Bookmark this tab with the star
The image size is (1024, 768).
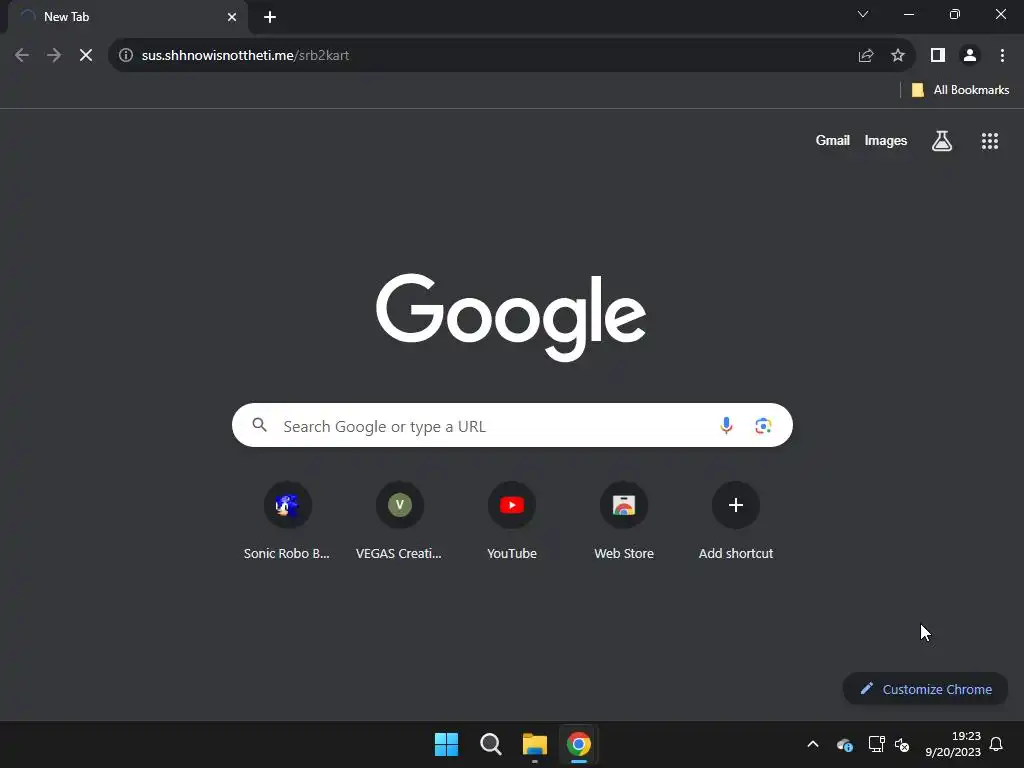click(x=898, y=56)
